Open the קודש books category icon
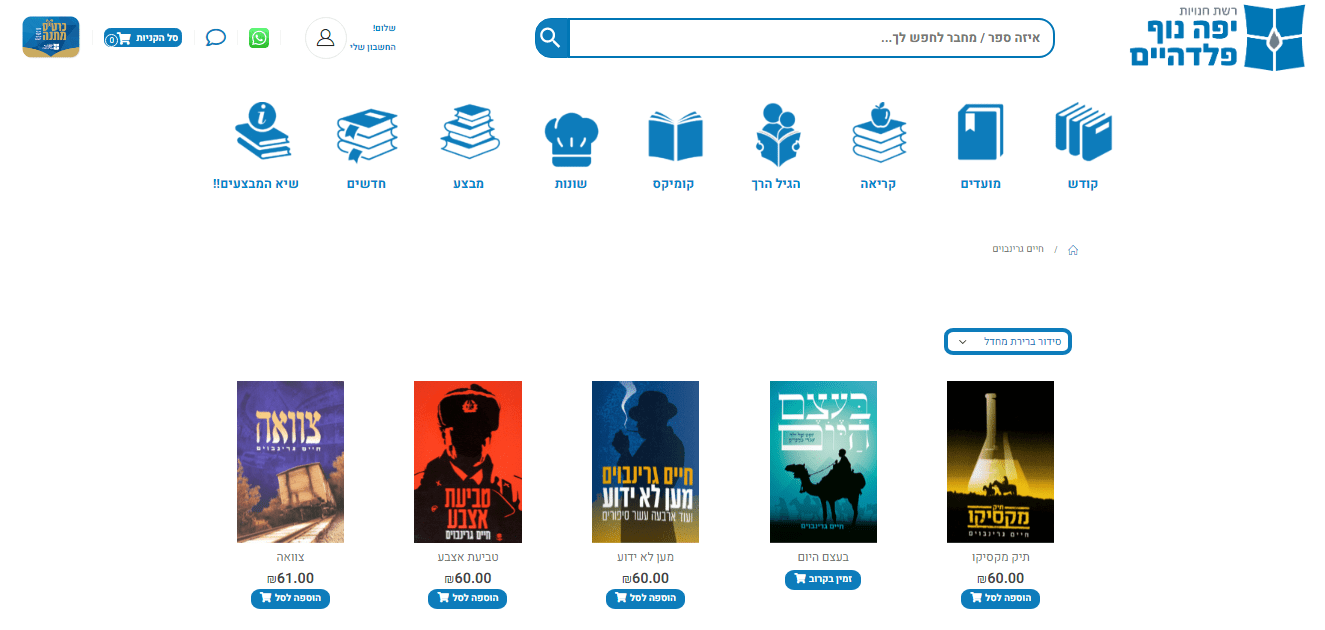This screenshot has width=1325, height=630. coord(1083,132)
